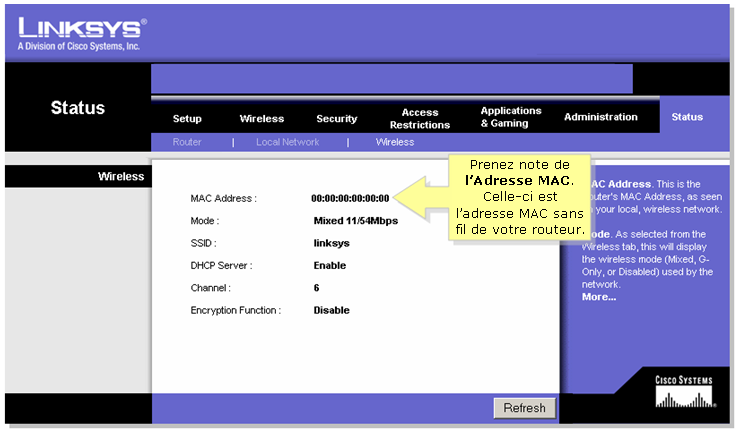Click the DHCP Server Enable value

330,265
